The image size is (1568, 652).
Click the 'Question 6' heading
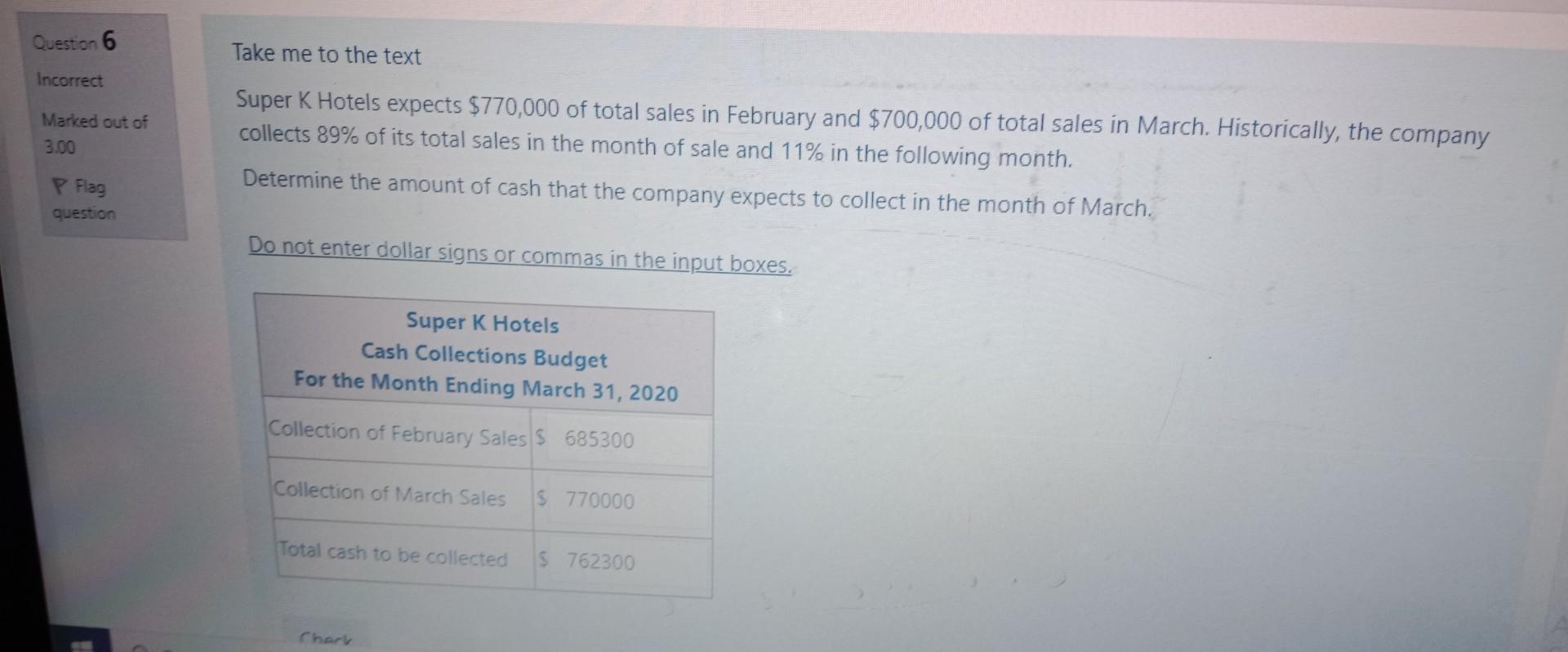pos(75,41)
